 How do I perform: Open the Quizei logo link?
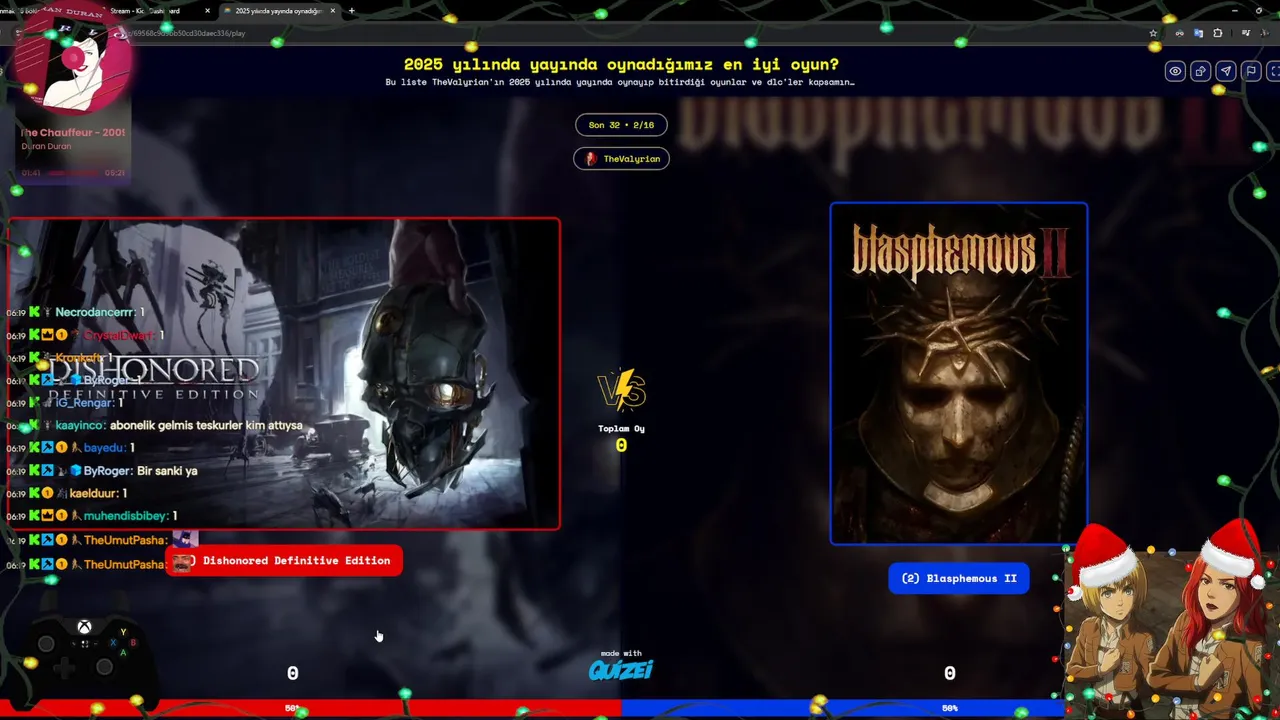621,669
